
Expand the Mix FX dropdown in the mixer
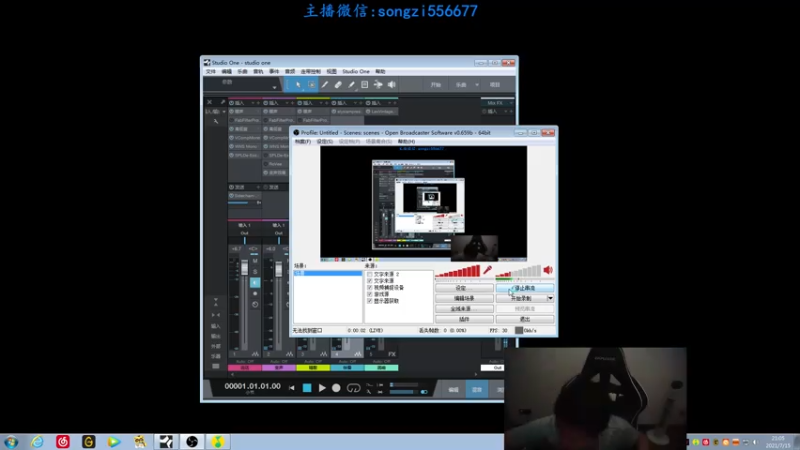coord(511,103)
